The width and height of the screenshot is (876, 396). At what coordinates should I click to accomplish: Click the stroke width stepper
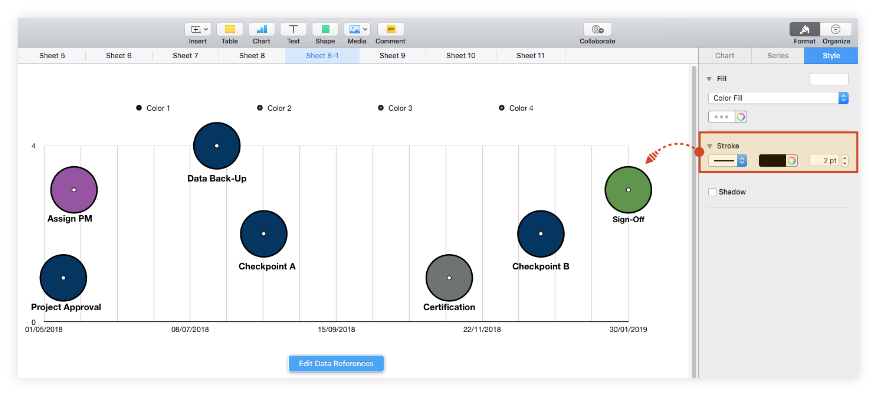pos(844,161)
